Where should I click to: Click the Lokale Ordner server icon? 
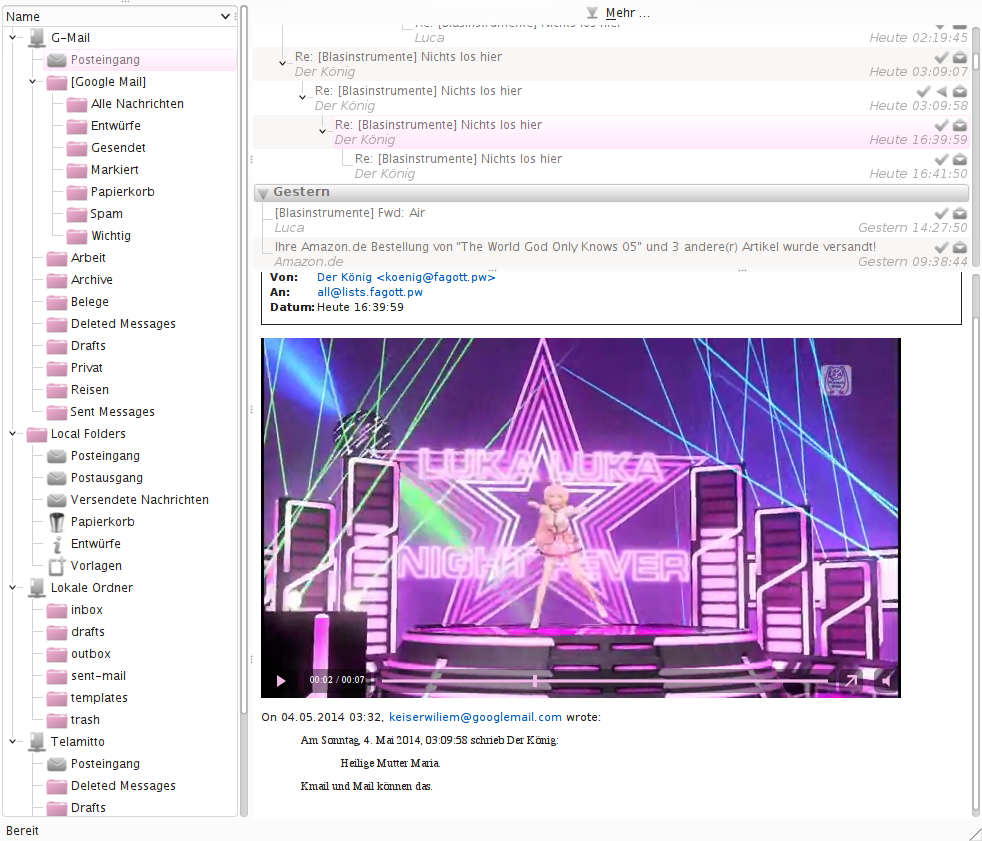coord(37,588)
